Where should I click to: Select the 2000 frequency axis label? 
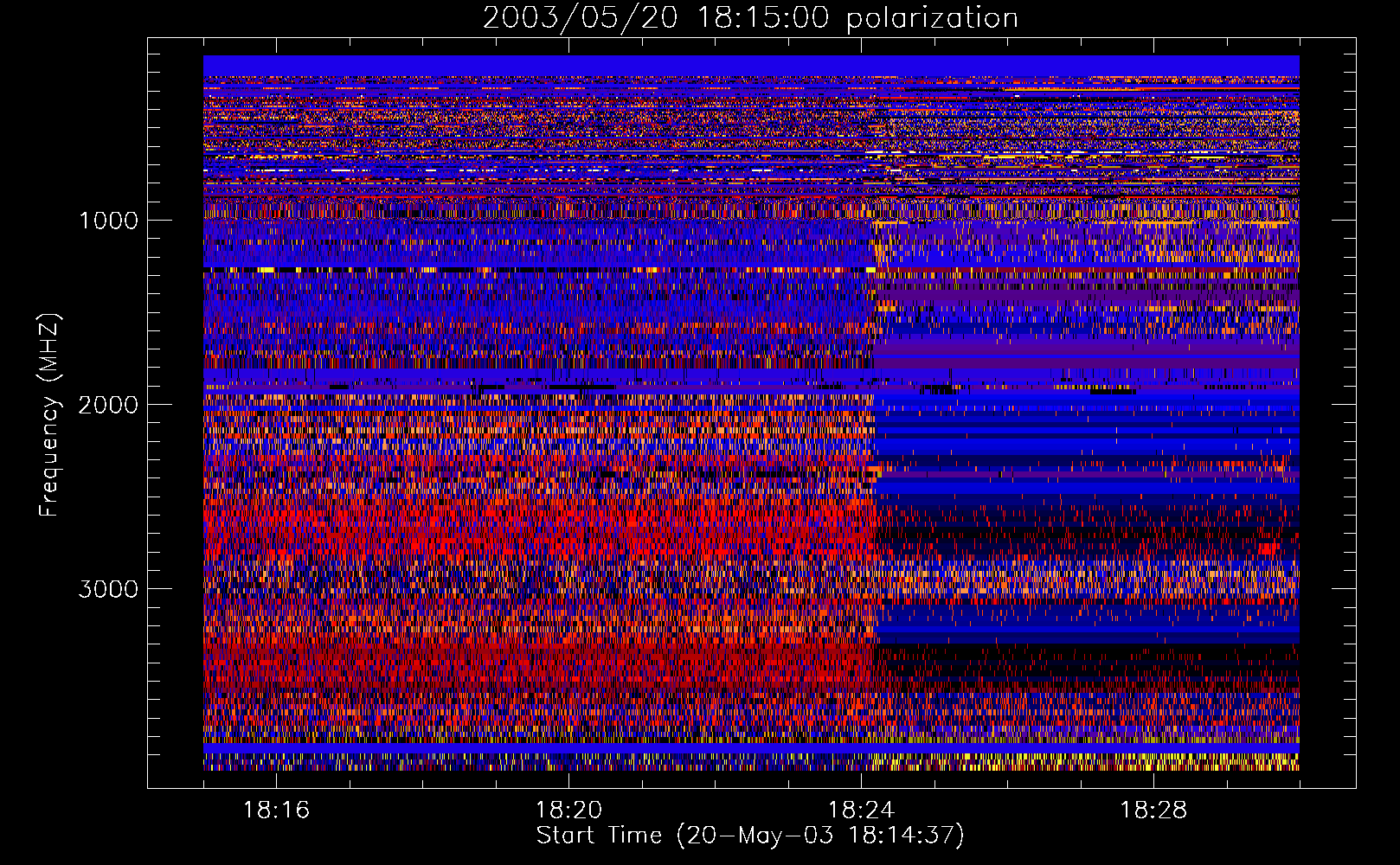(108, 405)
